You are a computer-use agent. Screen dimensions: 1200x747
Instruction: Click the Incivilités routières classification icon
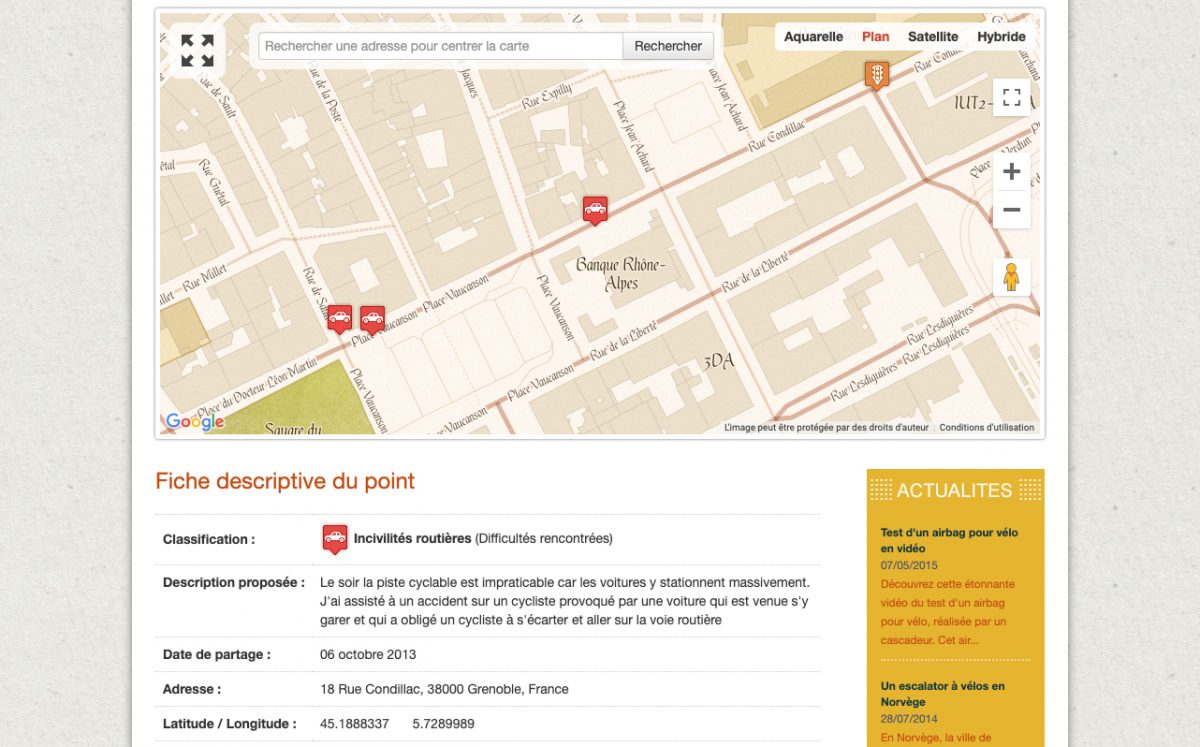click(x=335, y=538)
